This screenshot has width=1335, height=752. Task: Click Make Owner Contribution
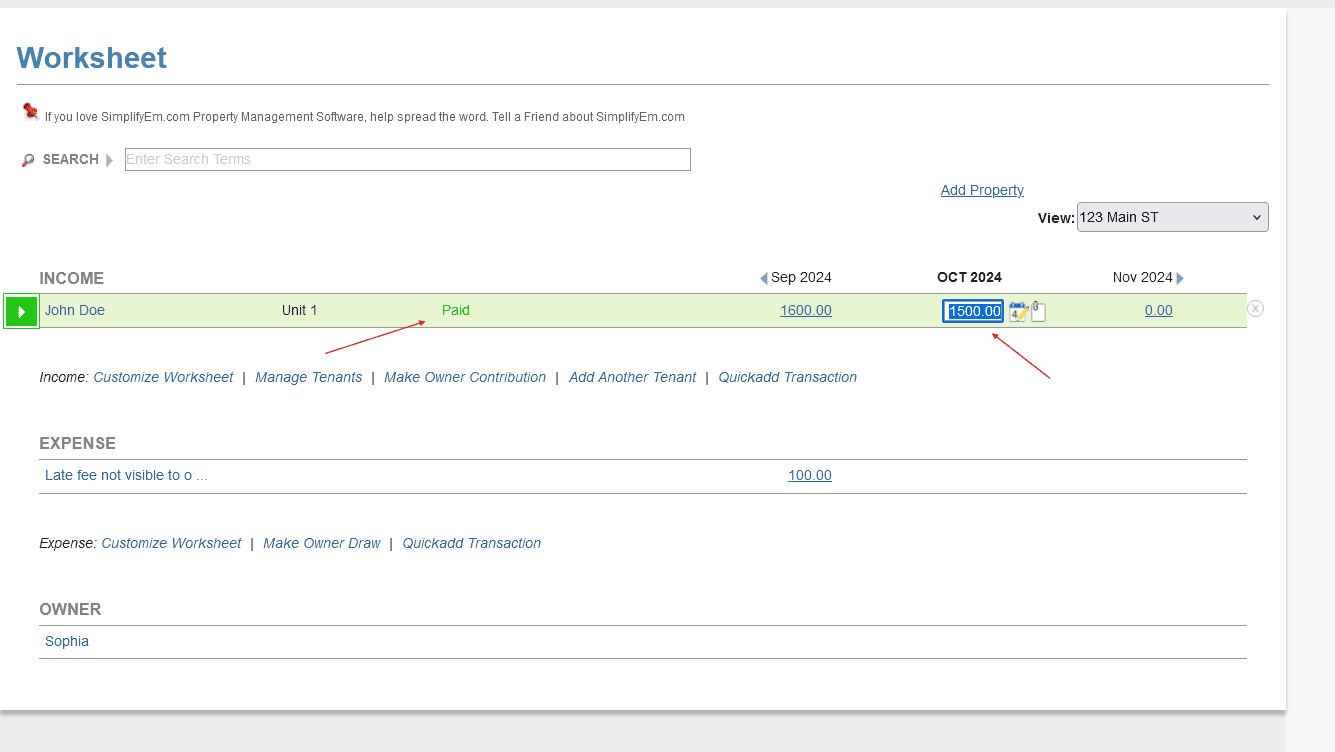pyautogui.click(x=465, y=377)
